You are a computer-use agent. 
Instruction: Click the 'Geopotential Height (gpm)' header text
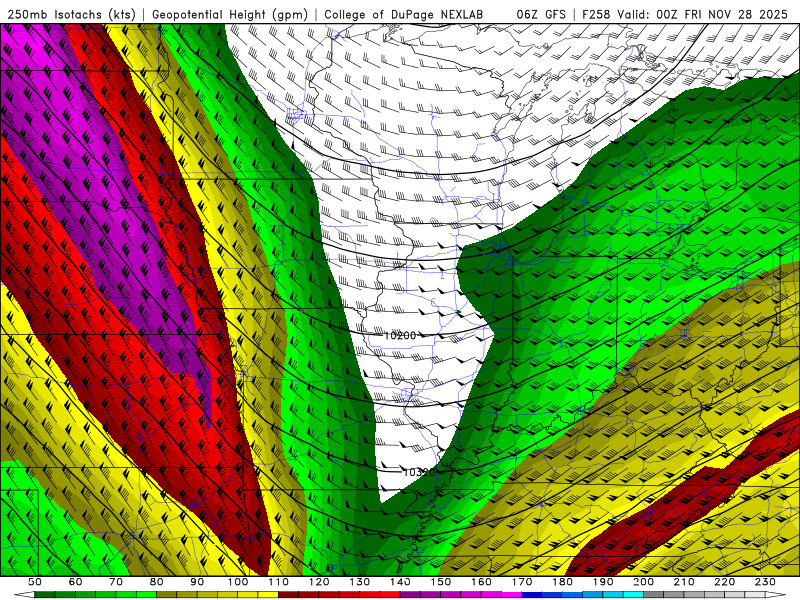230,14
